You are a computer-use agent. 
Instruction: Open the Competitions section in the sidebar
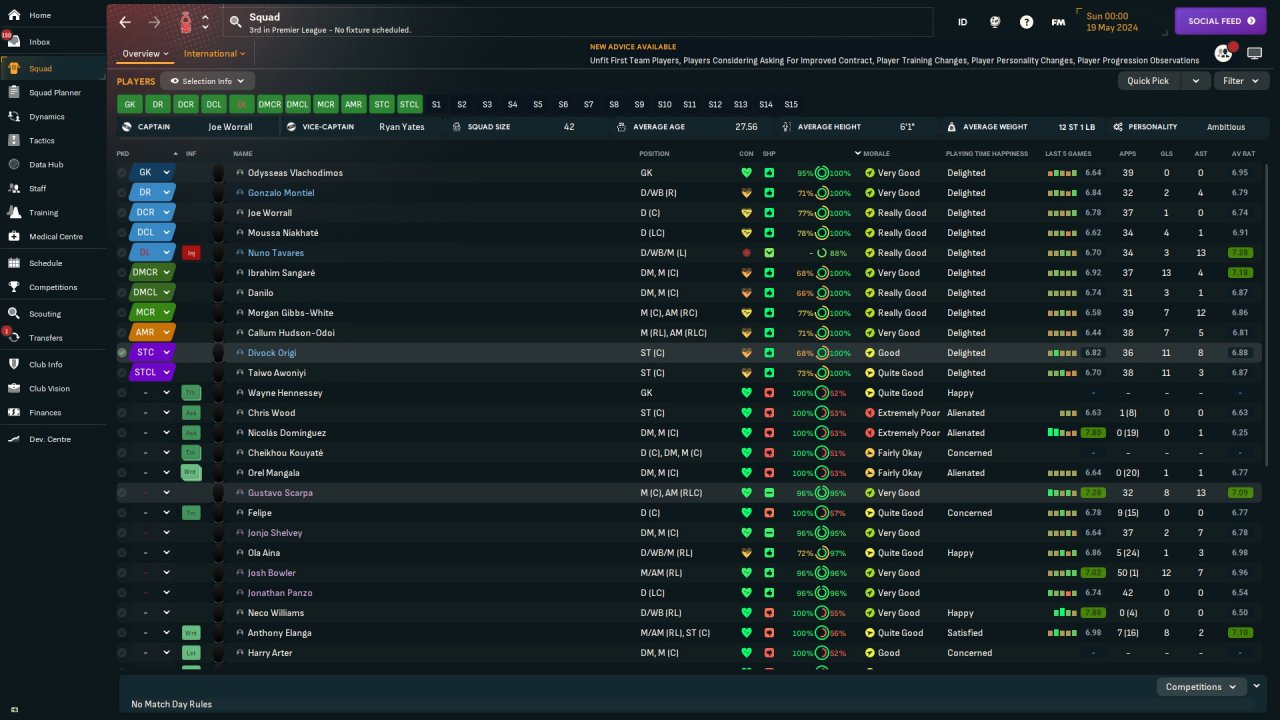coord(52,288)
